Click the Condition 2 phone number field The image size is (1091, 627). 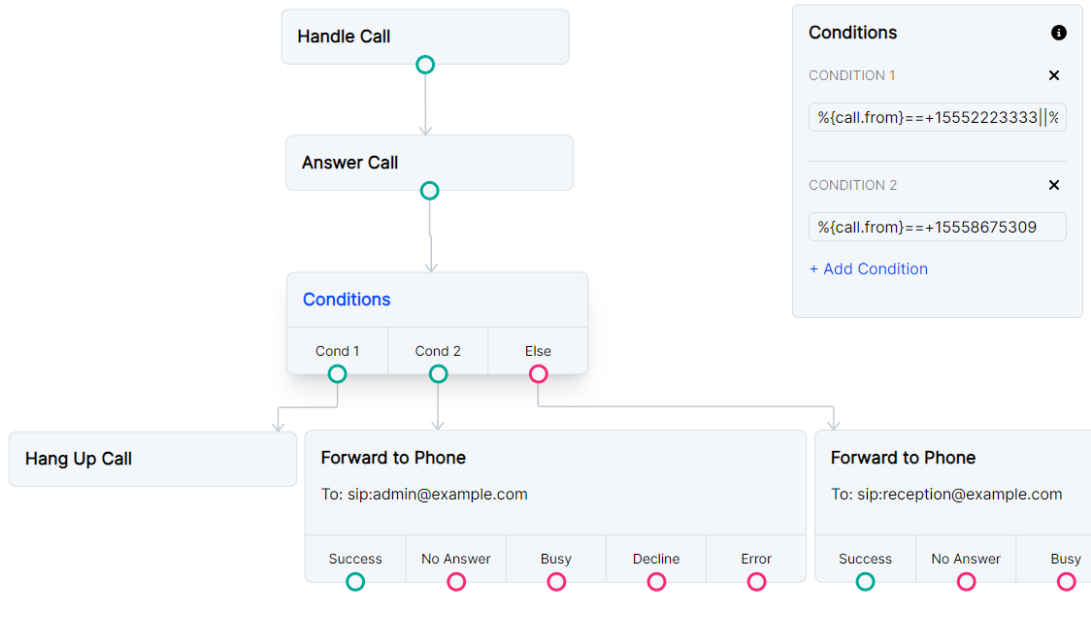tap(936, 227)
